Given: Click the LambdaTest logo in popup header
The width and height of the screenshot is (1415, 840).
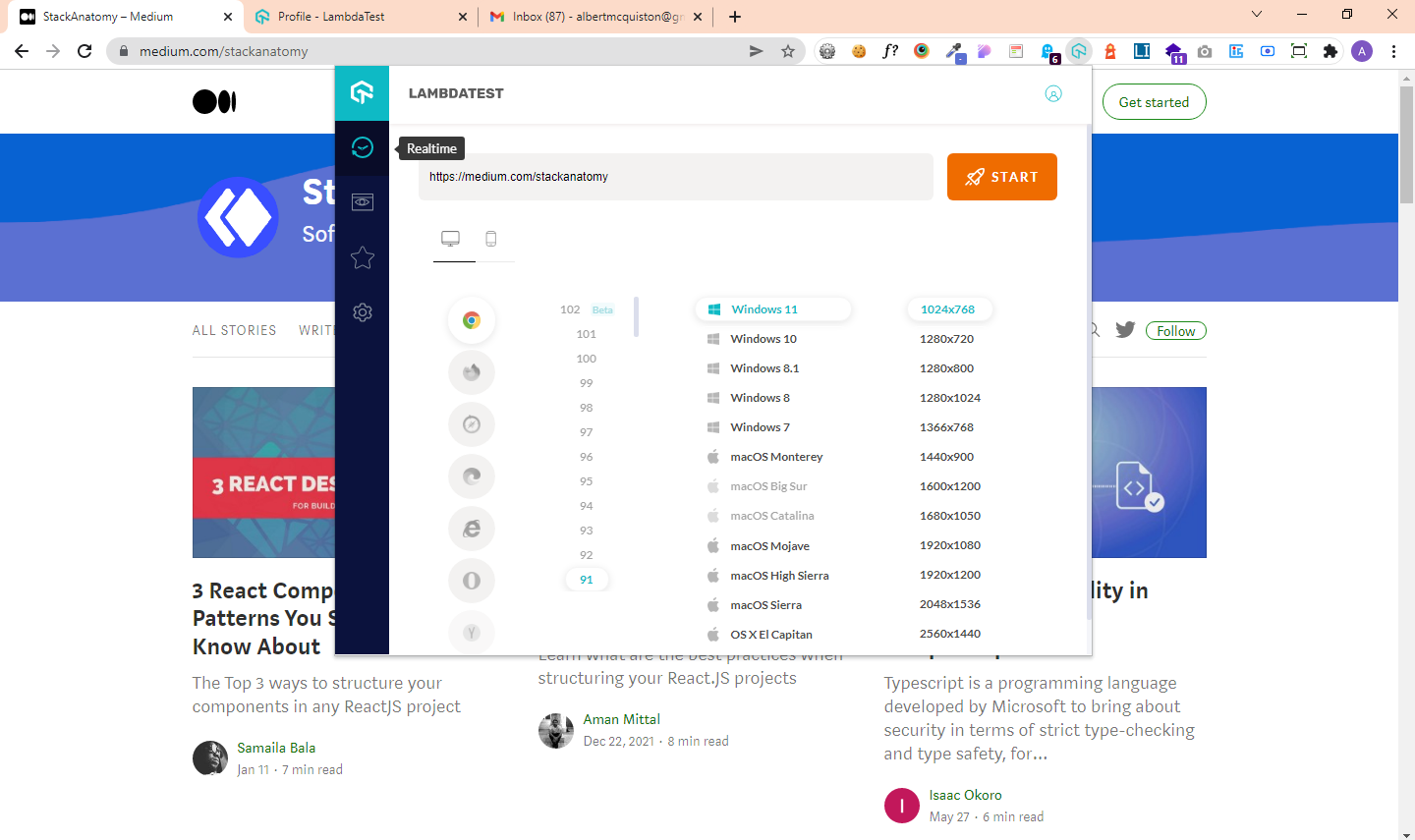Looking at the screenshot, I should [363, 93].
